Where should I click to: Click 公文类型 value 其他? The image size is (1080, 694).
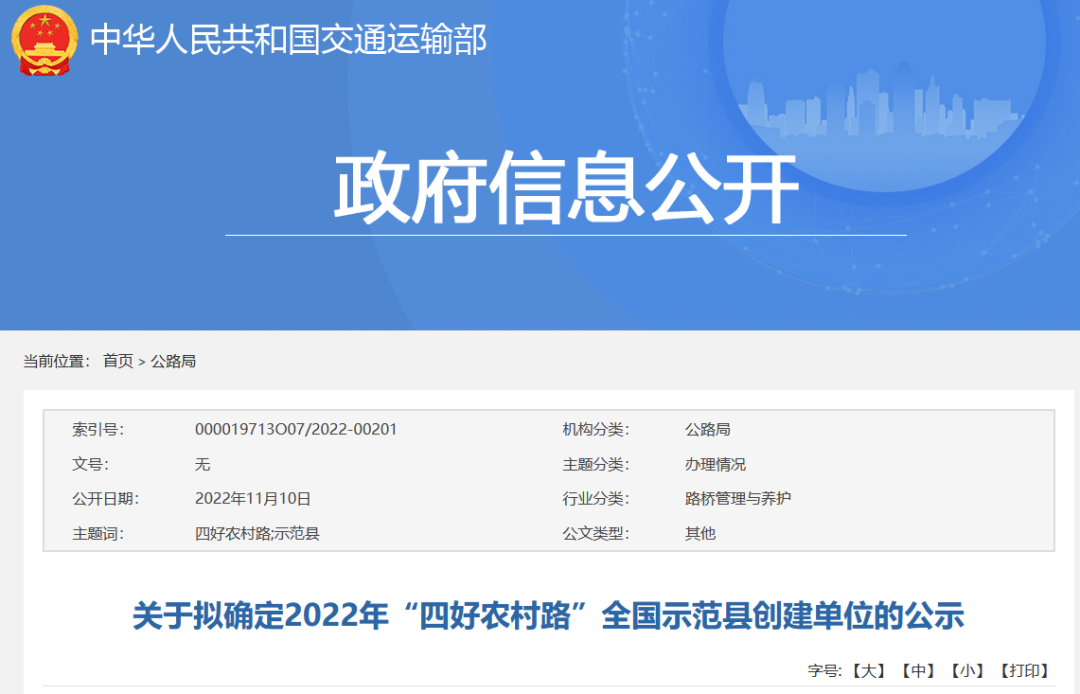click(x=700, y=534)
